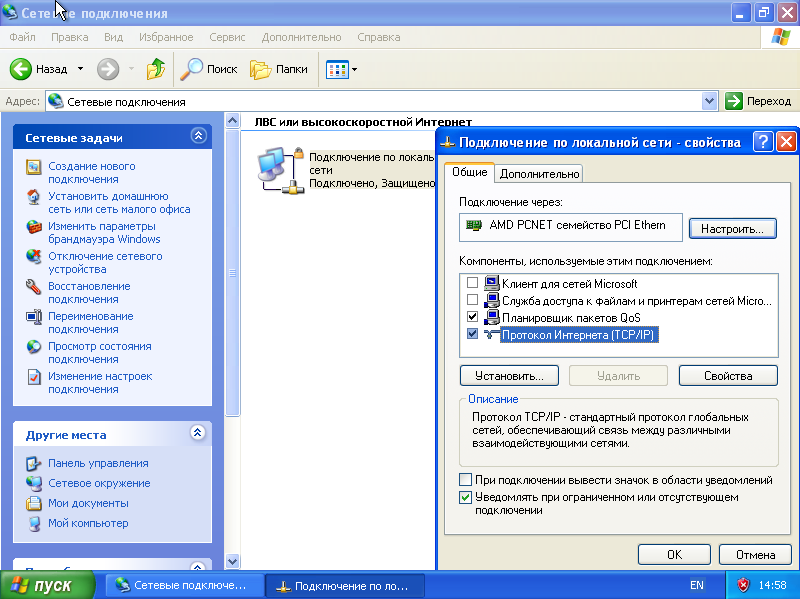Open the Сервис menu

227,37
